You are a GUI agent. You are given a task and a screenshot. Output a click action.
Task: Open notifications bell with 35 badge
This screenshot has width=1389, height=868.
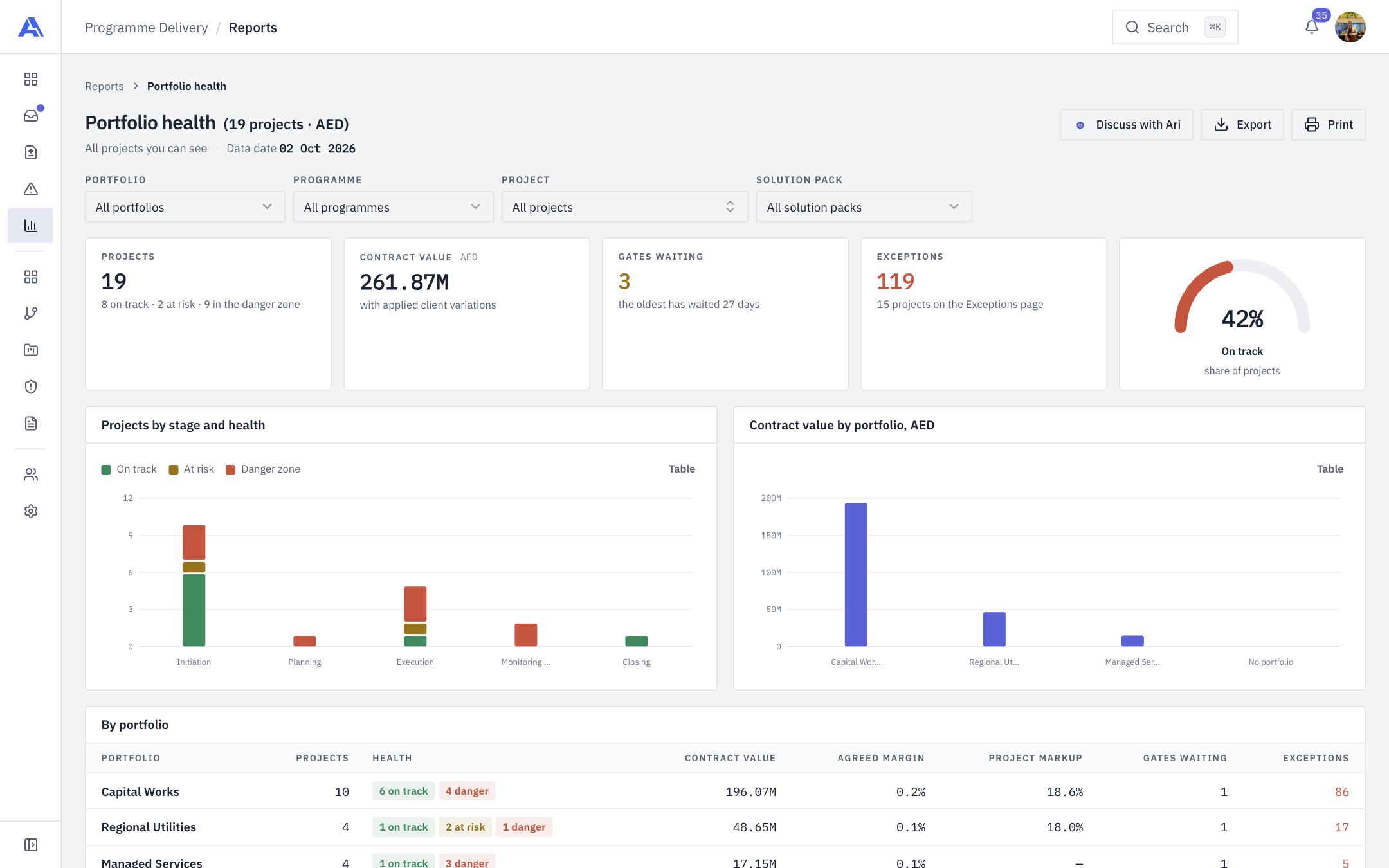[1312, 27]
